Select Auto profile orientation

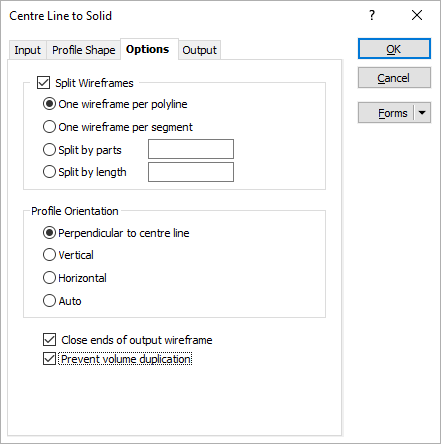tap(49, 301)
